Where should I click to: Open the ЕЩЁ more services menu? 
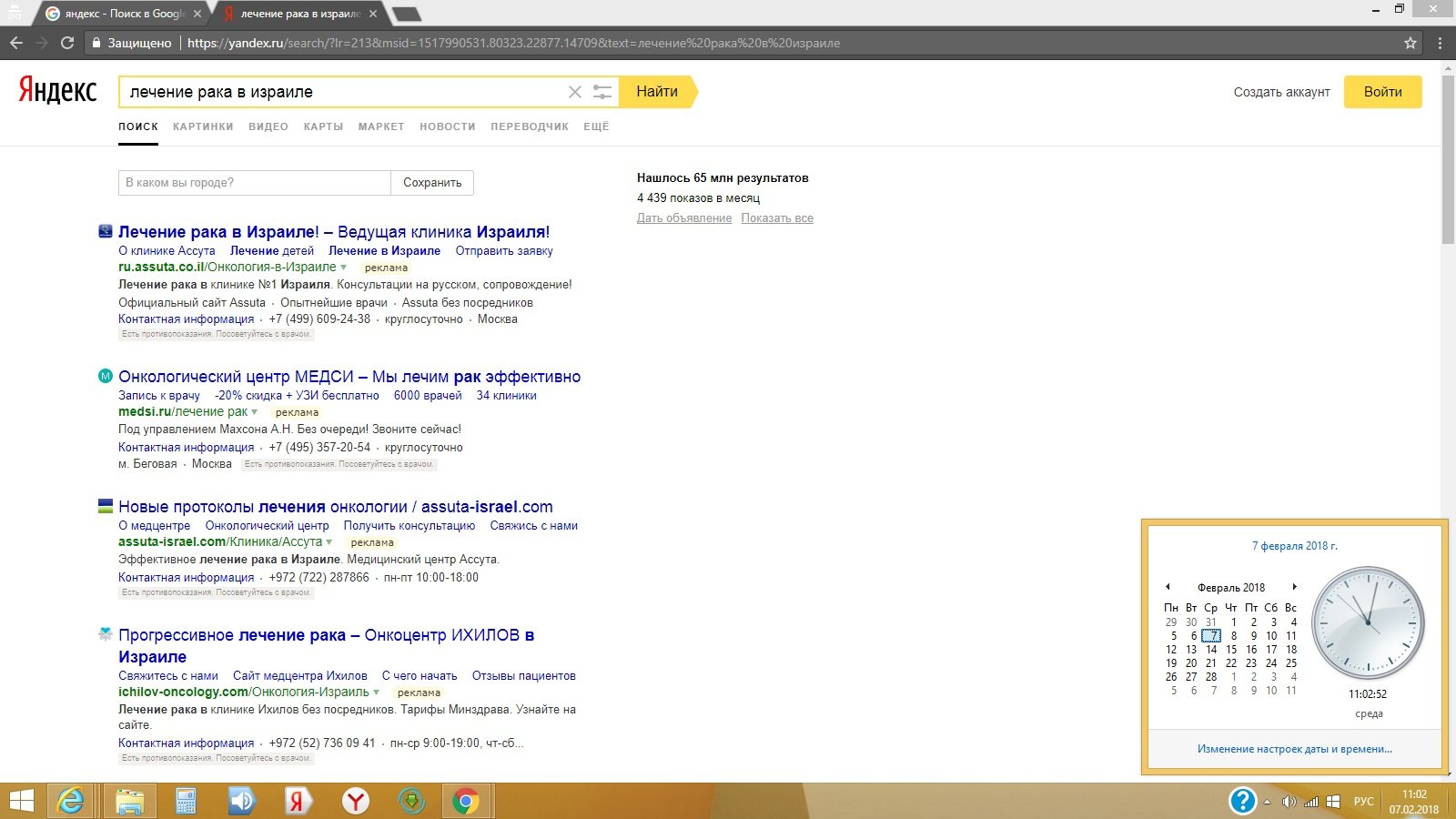pyautogui.click(x=596, y=126)
